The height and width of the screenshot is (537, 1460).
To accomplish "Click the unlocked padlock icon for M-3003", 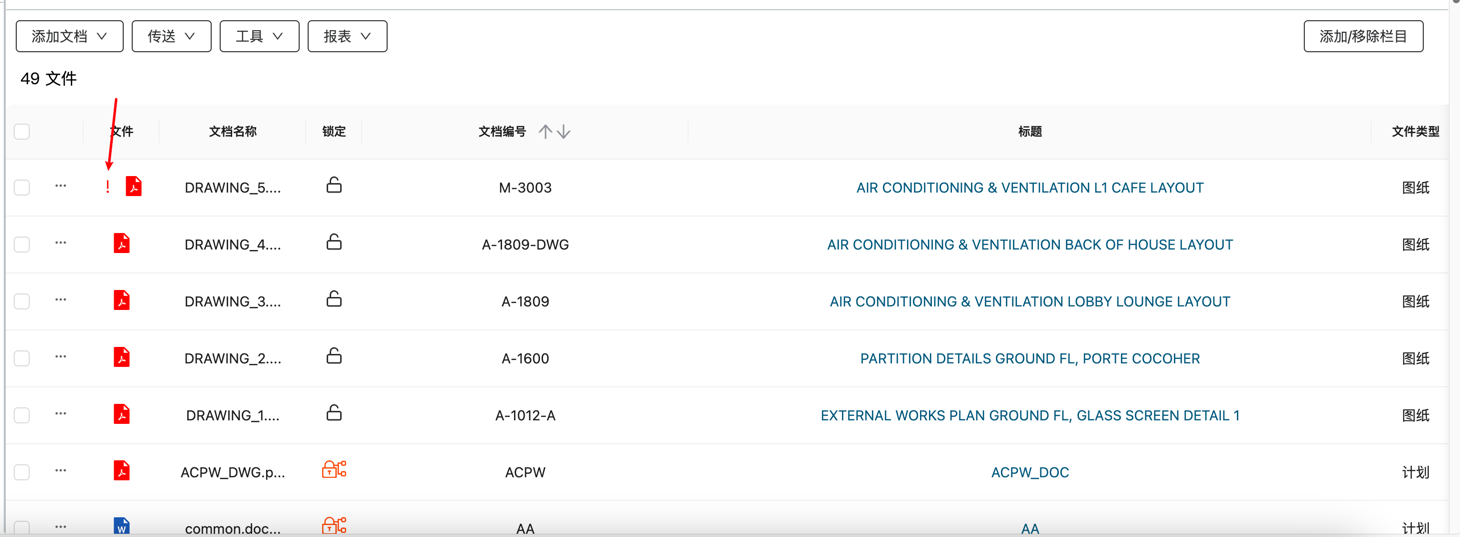I will pyautogui.click(x=334, y=186).
